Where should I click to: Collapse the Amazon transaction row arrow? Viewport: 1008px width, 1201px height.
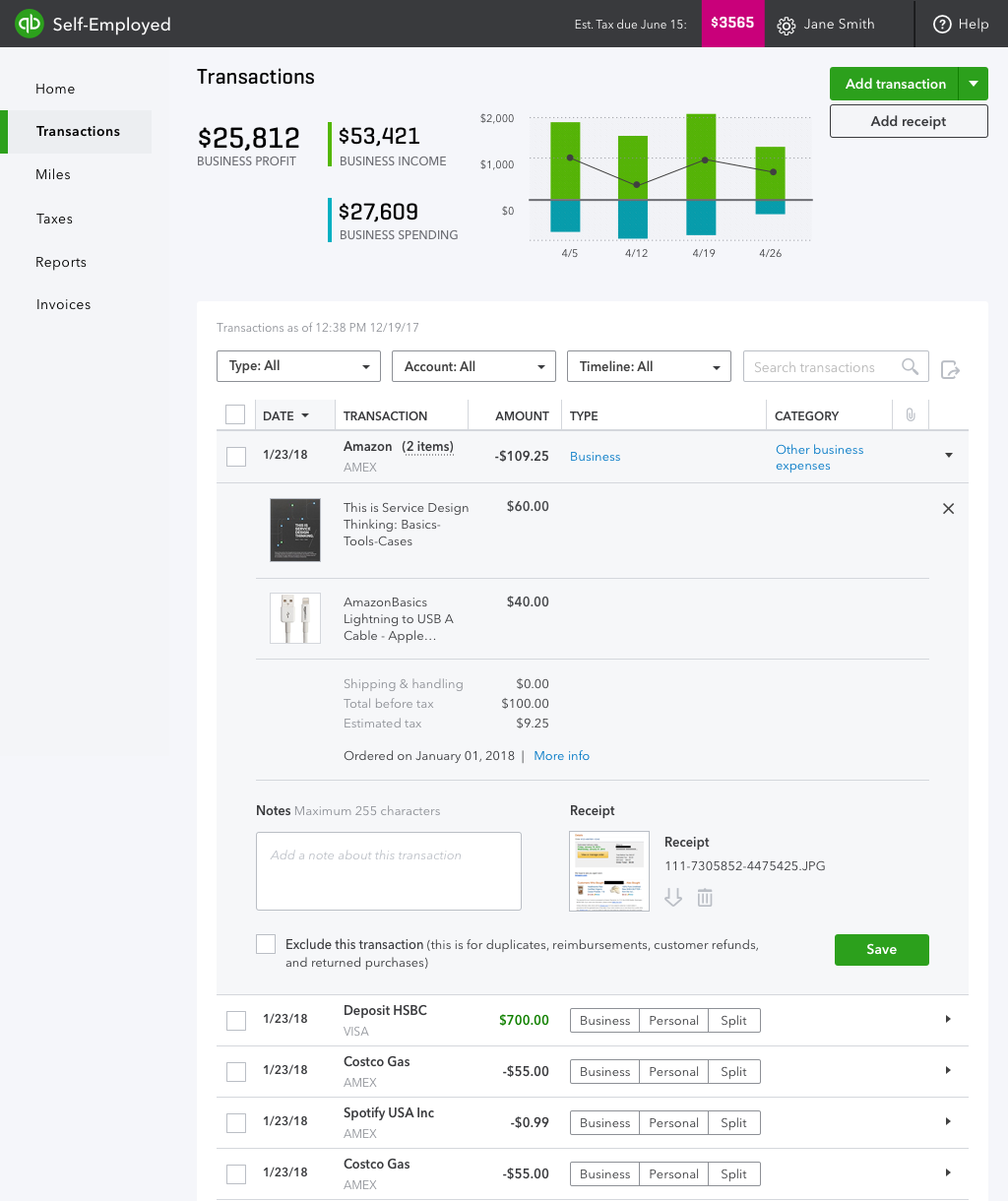[949, 456]
